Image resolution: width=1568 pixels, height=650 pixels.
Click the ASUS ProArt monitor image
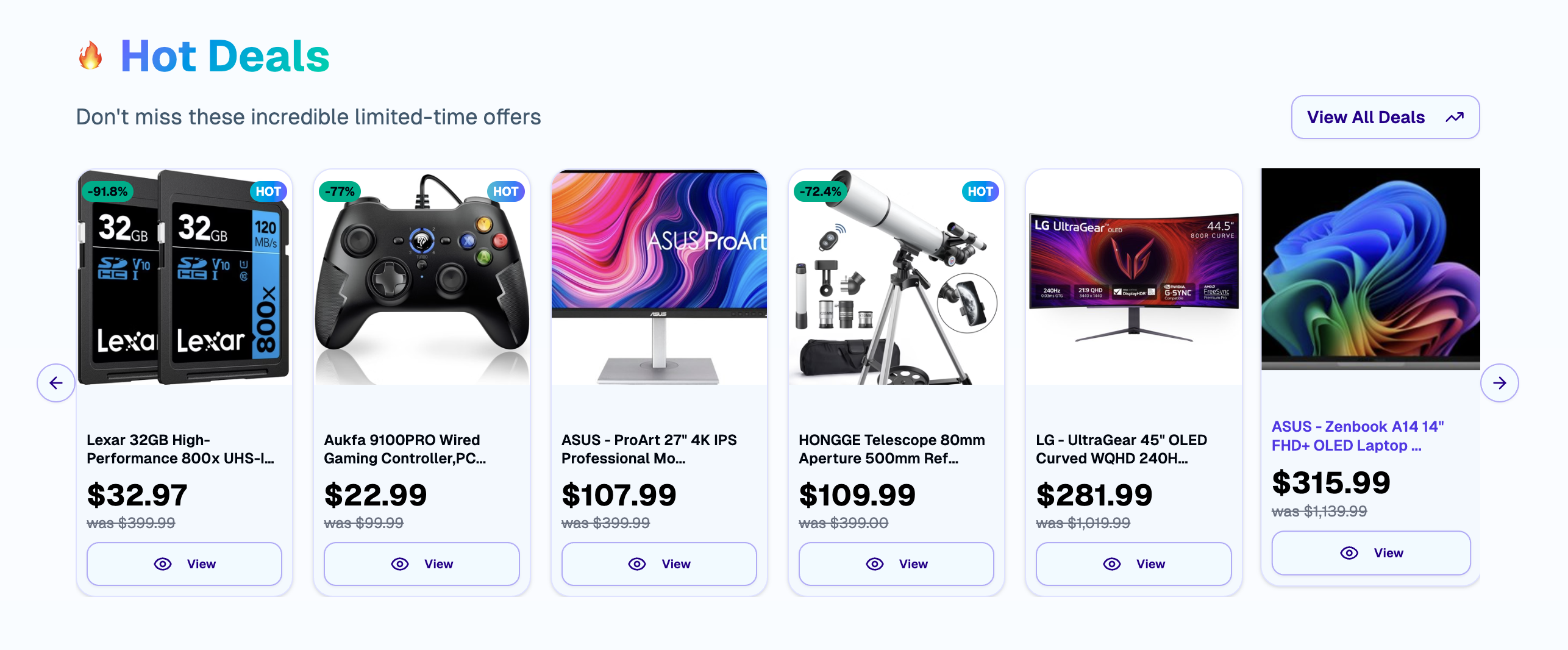[x=658, y=277]
